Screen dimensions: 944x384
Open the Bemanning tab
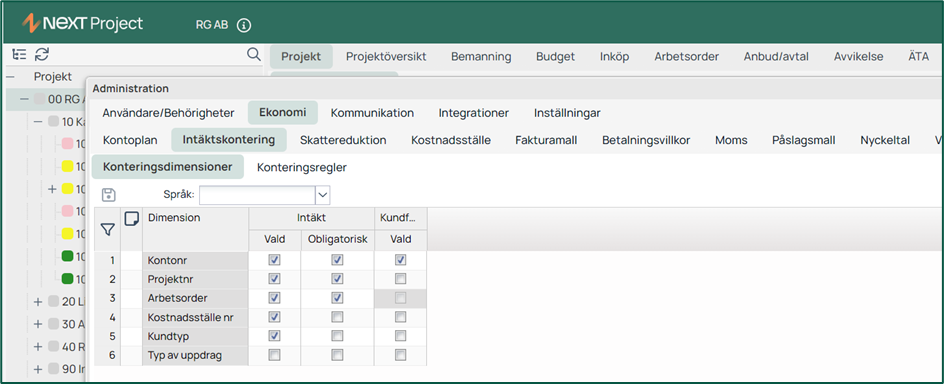pyautogui.click(x=481, y=57)
